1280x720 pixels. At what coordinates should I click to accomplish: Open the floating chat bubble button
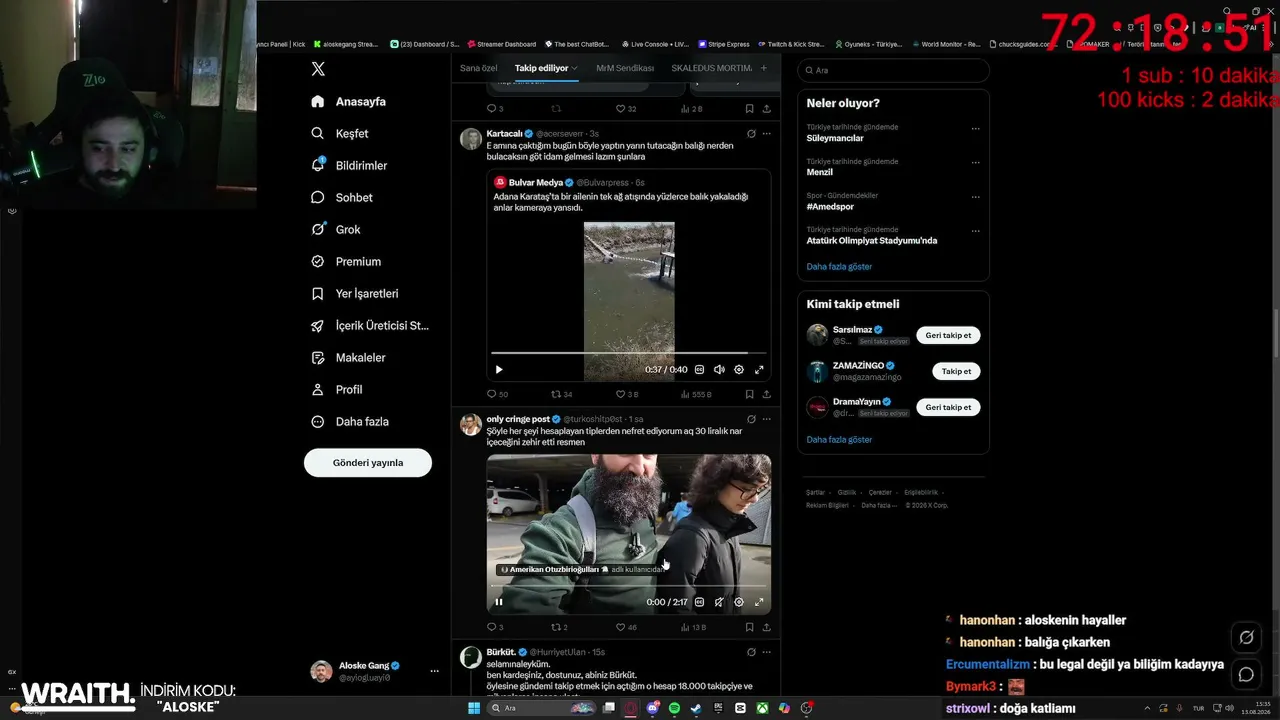(x=1246, y=674)
